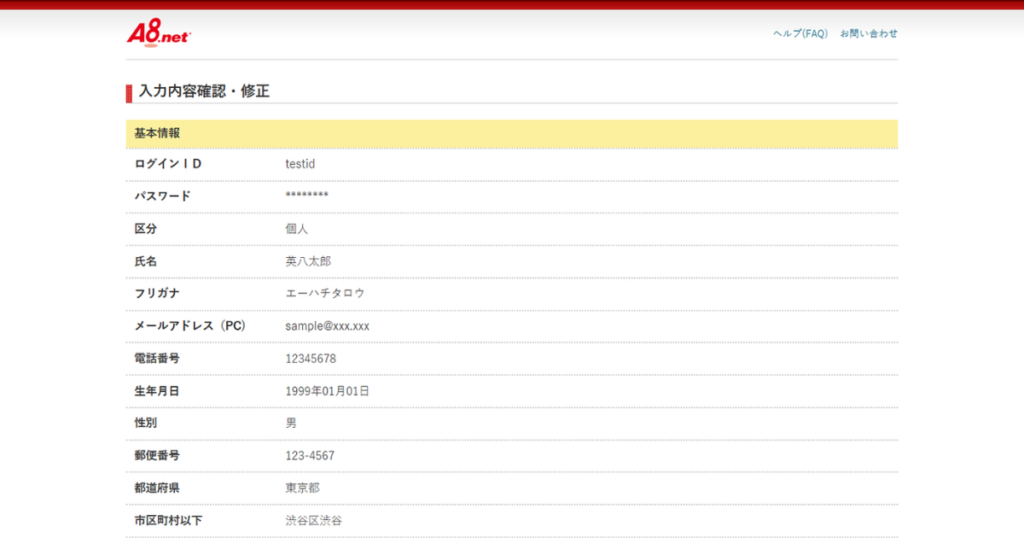
Task: Select the 市区町村以下 field label
Action: [169, 521]
